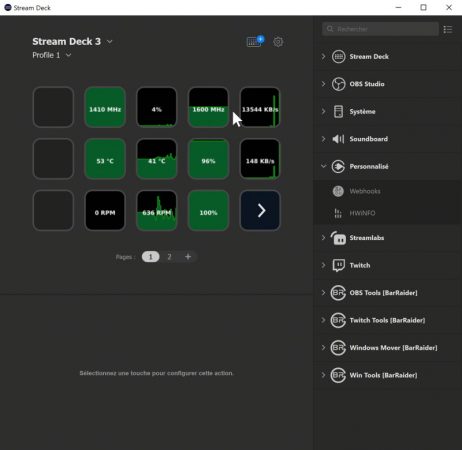This screenshot has height=450, width=462.
Task: Maximize the Stream Deck window
Action: [423, 7]
